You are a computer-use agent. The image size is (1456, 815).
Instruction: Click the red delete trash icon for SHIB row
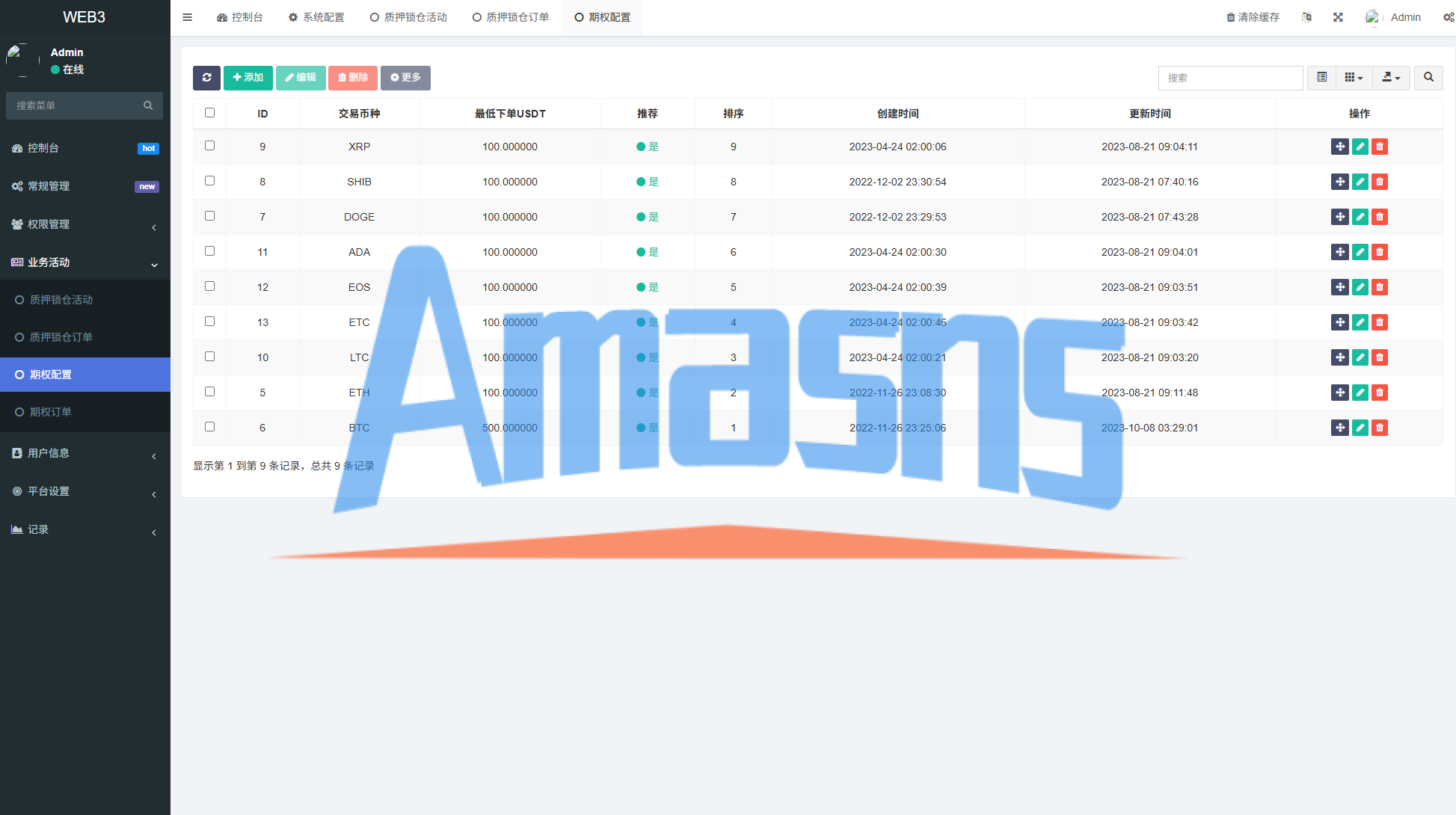(1380, 182)
